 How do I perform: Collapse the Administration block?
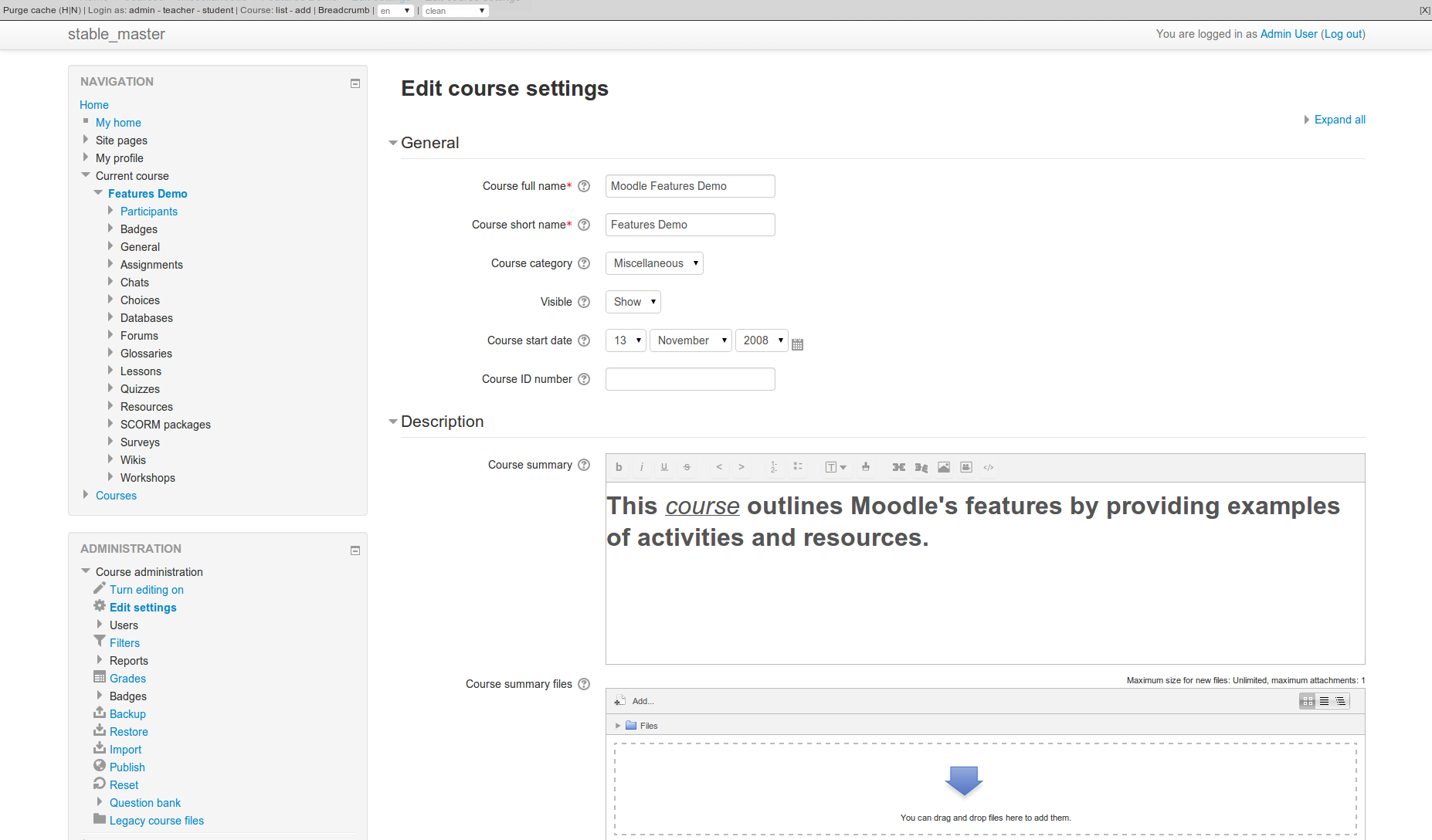[x=355, y=550]
